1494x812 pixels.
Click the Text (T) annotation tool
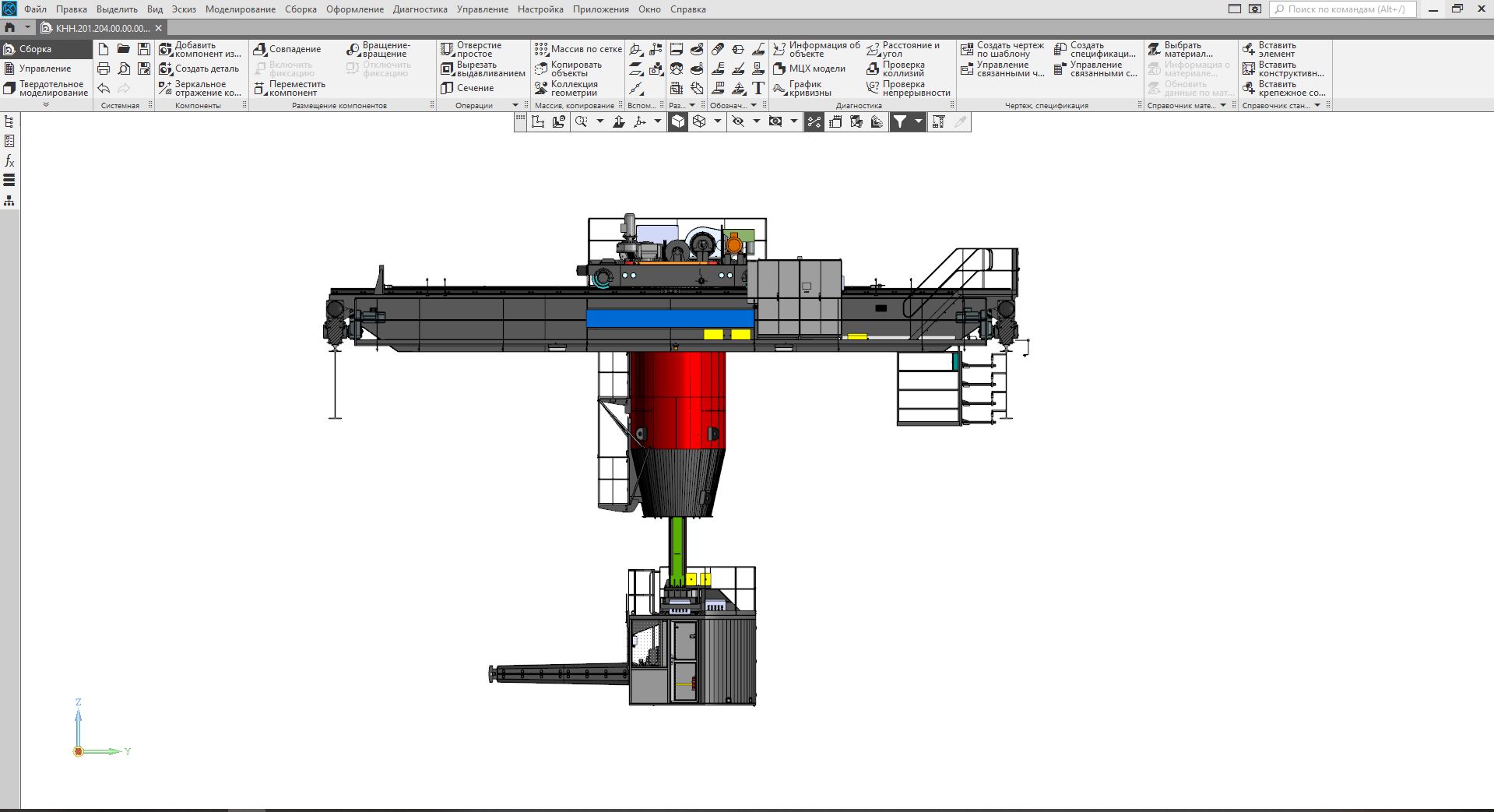pos(758,89)
